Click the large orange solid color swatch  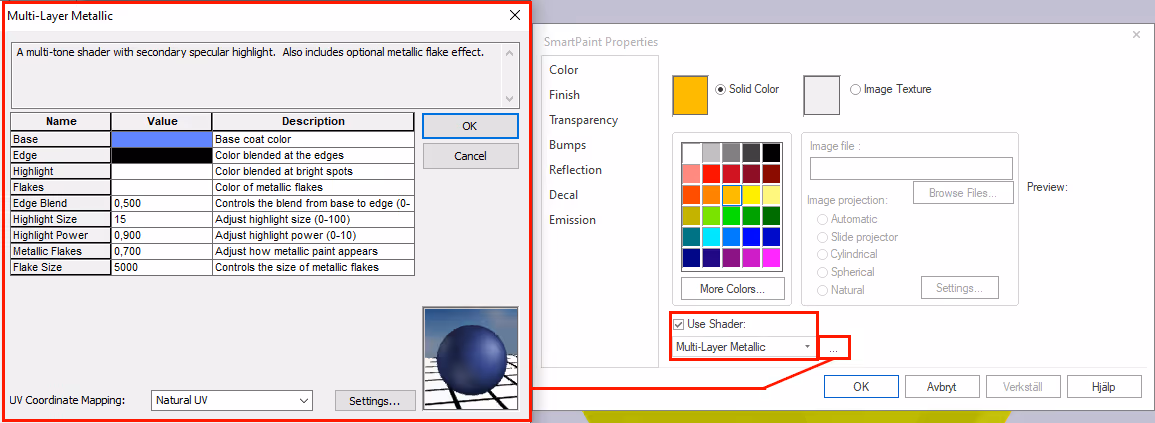[x=690, y=96]
